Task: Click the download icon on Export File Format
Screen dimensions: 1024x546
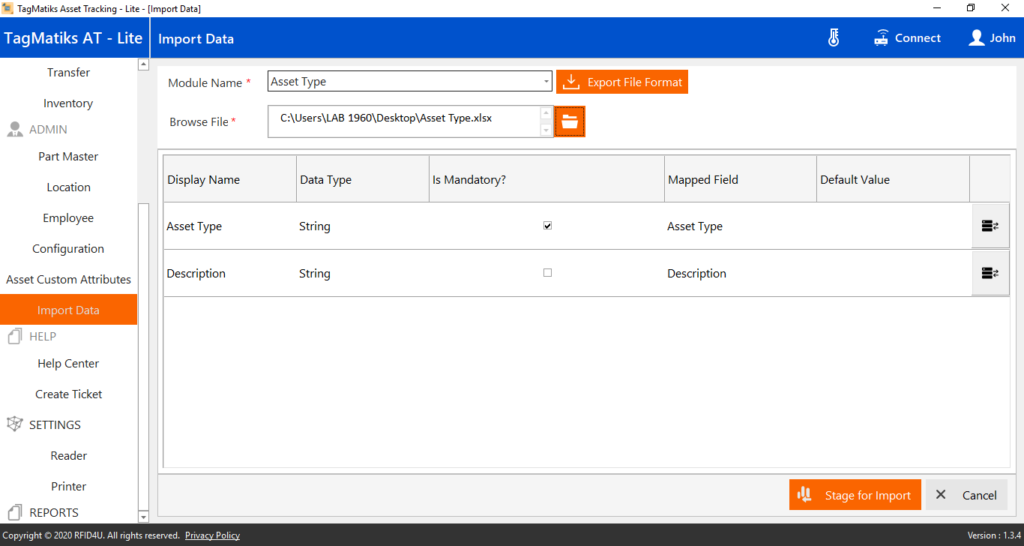Action: tap(571, 82)
